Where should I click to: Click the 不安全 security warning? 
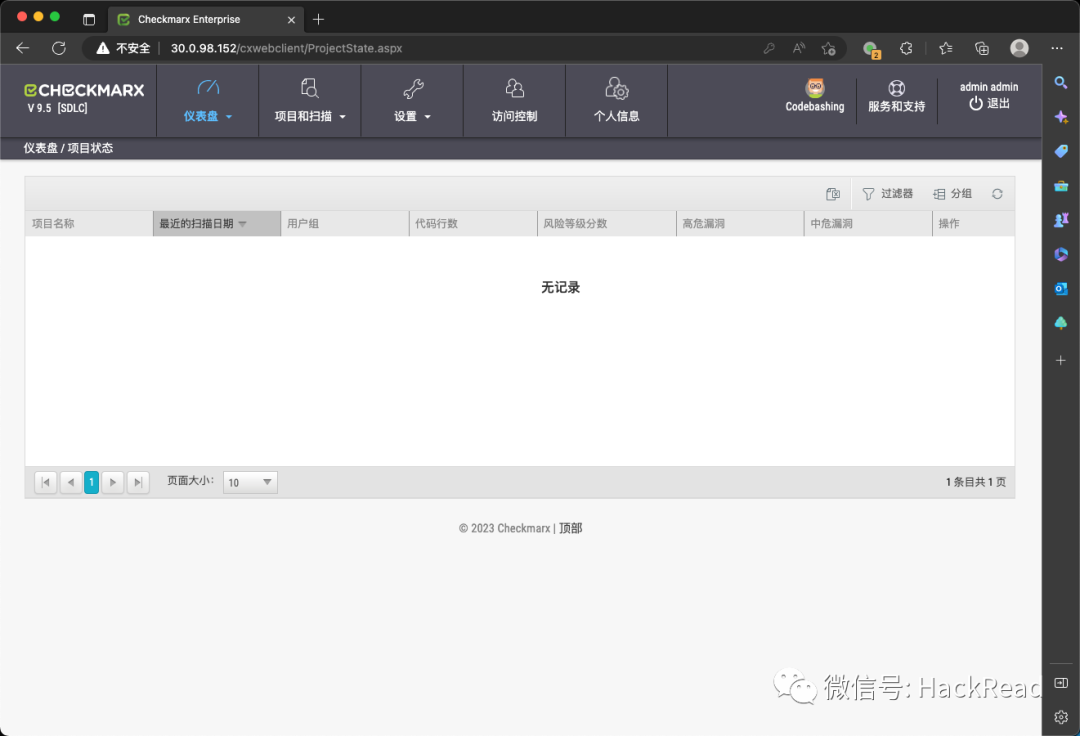click(x=124, y=48)
